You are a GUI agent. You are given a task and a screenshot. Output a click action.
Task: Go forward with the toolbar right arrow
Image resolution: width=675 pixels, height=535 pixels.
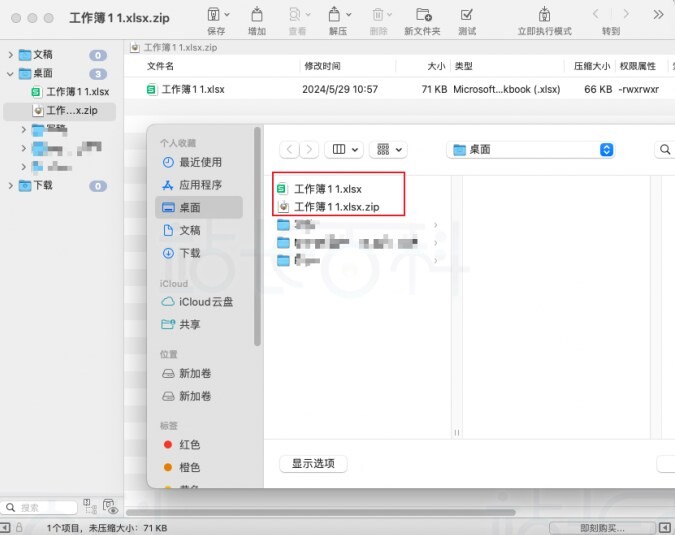(x=626, y=15)
